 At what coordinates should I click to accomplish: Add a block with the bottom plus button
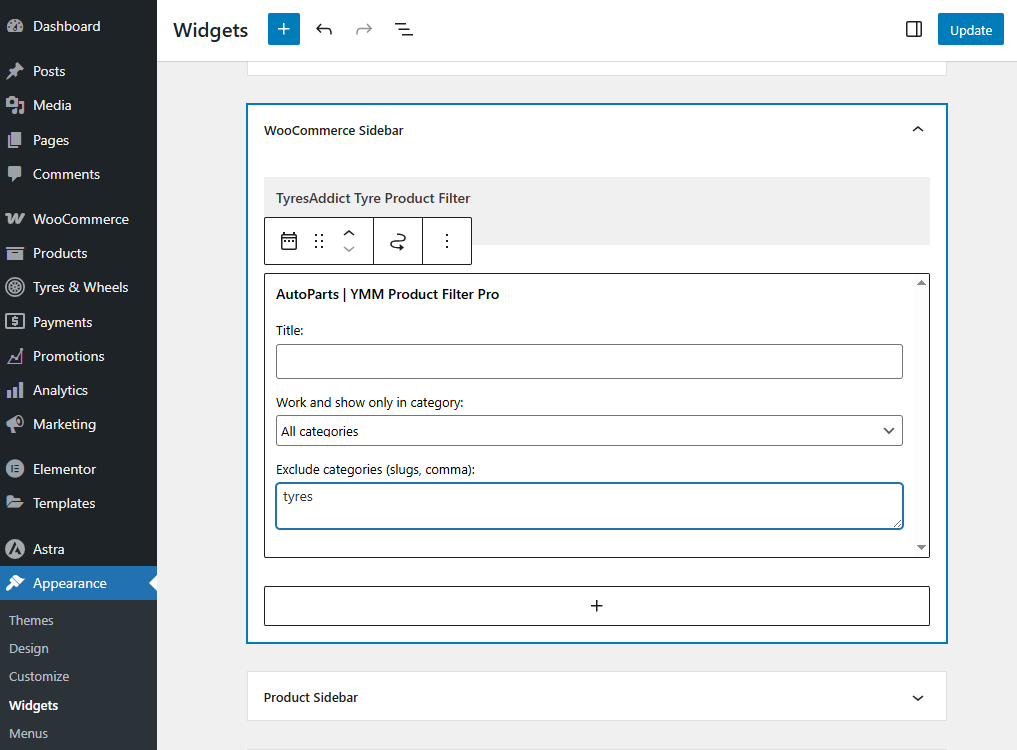(596, 606)
